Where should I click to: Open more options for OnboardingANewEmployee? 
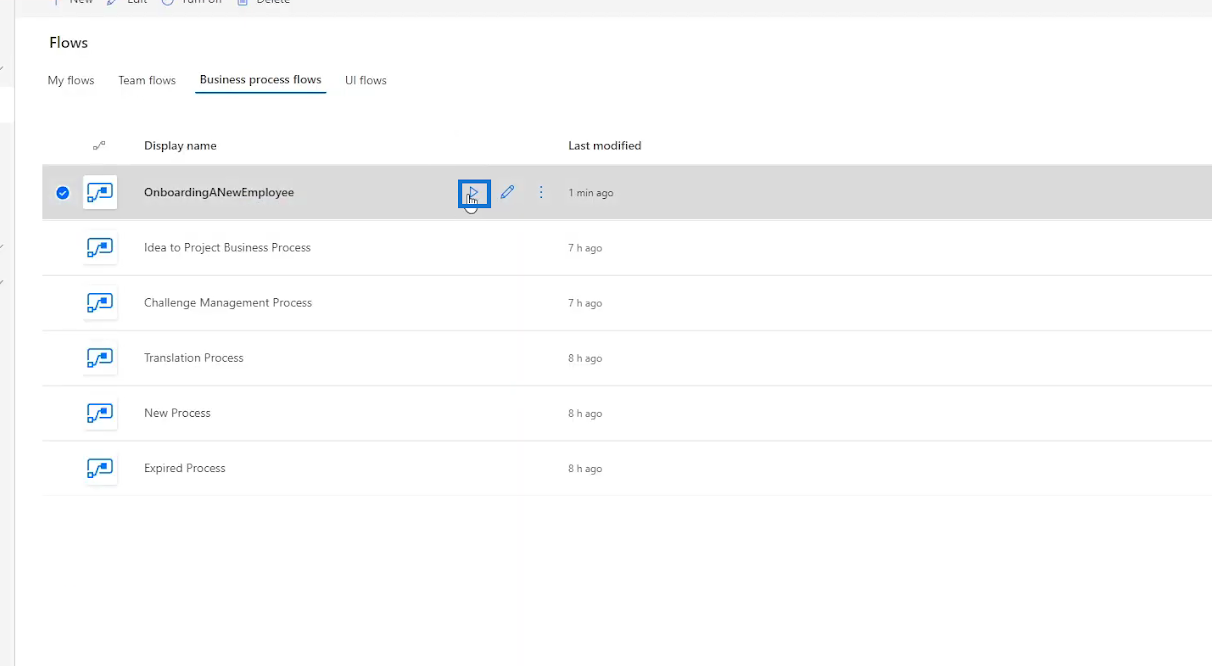(x=541, y=192)
